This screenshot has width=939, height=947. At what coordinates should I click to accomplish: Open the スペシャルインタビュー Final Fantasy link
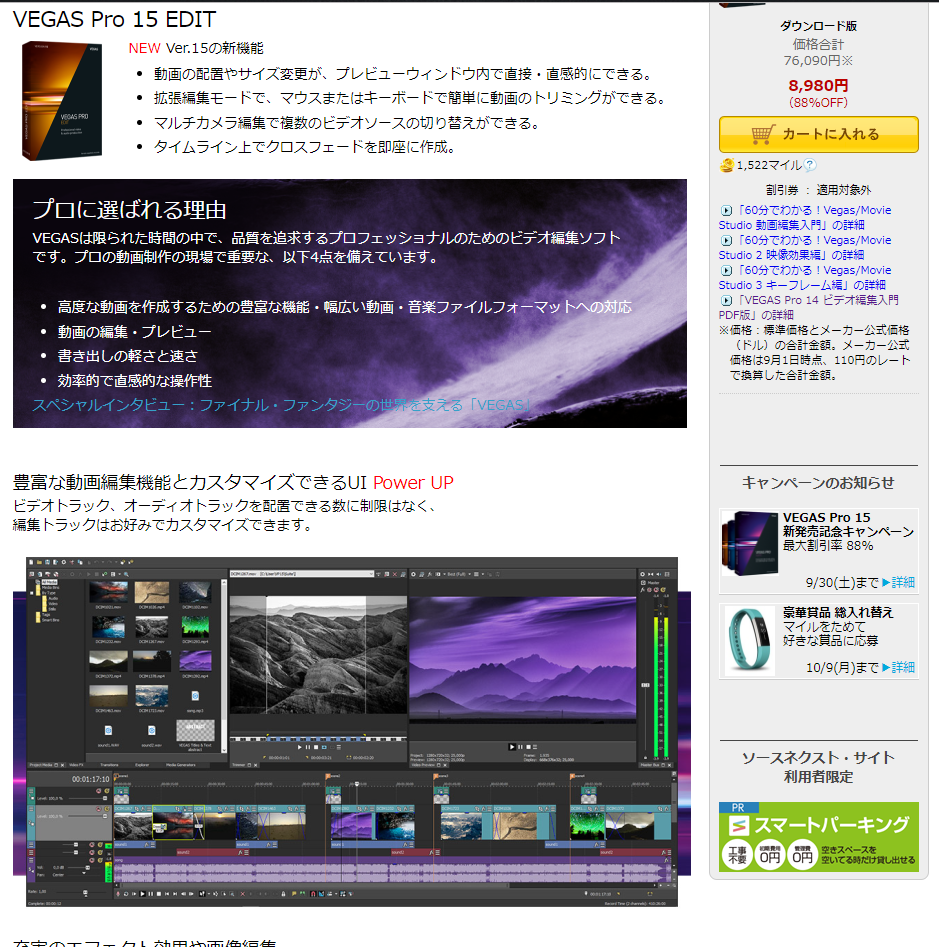click(x=281, y=405)
